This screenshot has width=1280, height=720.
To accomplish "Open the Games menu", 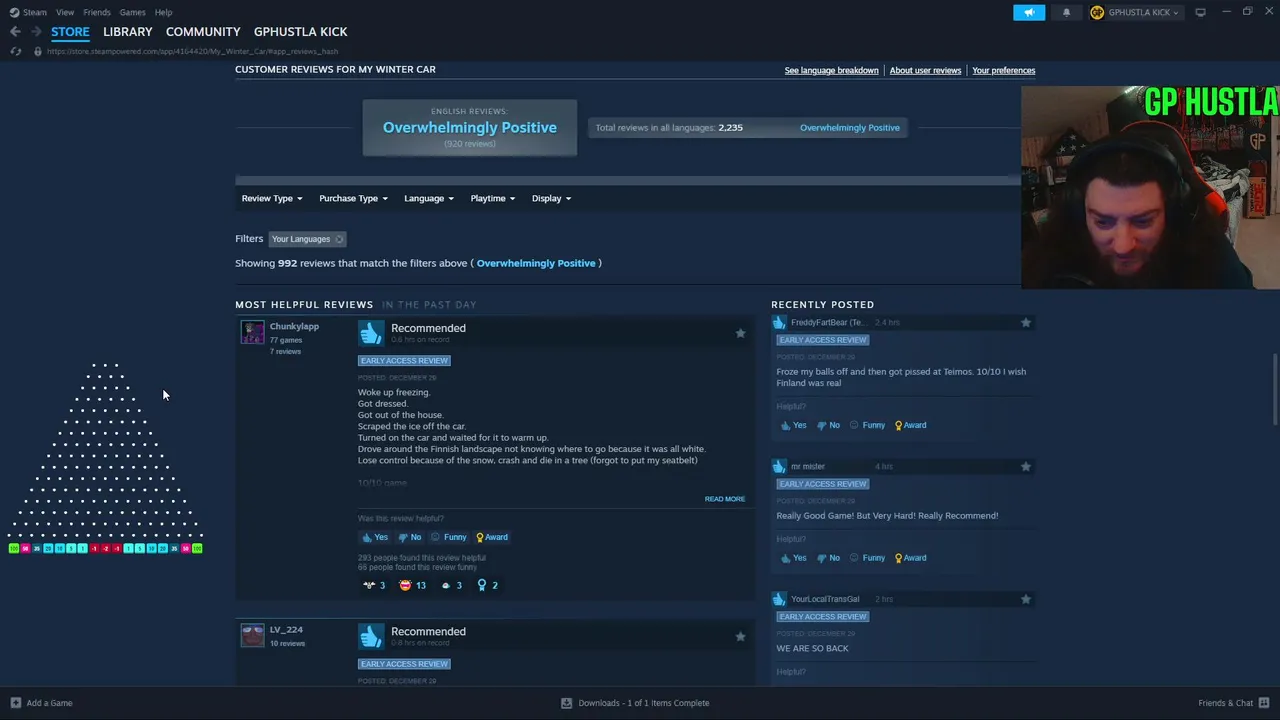I will 132,12.
